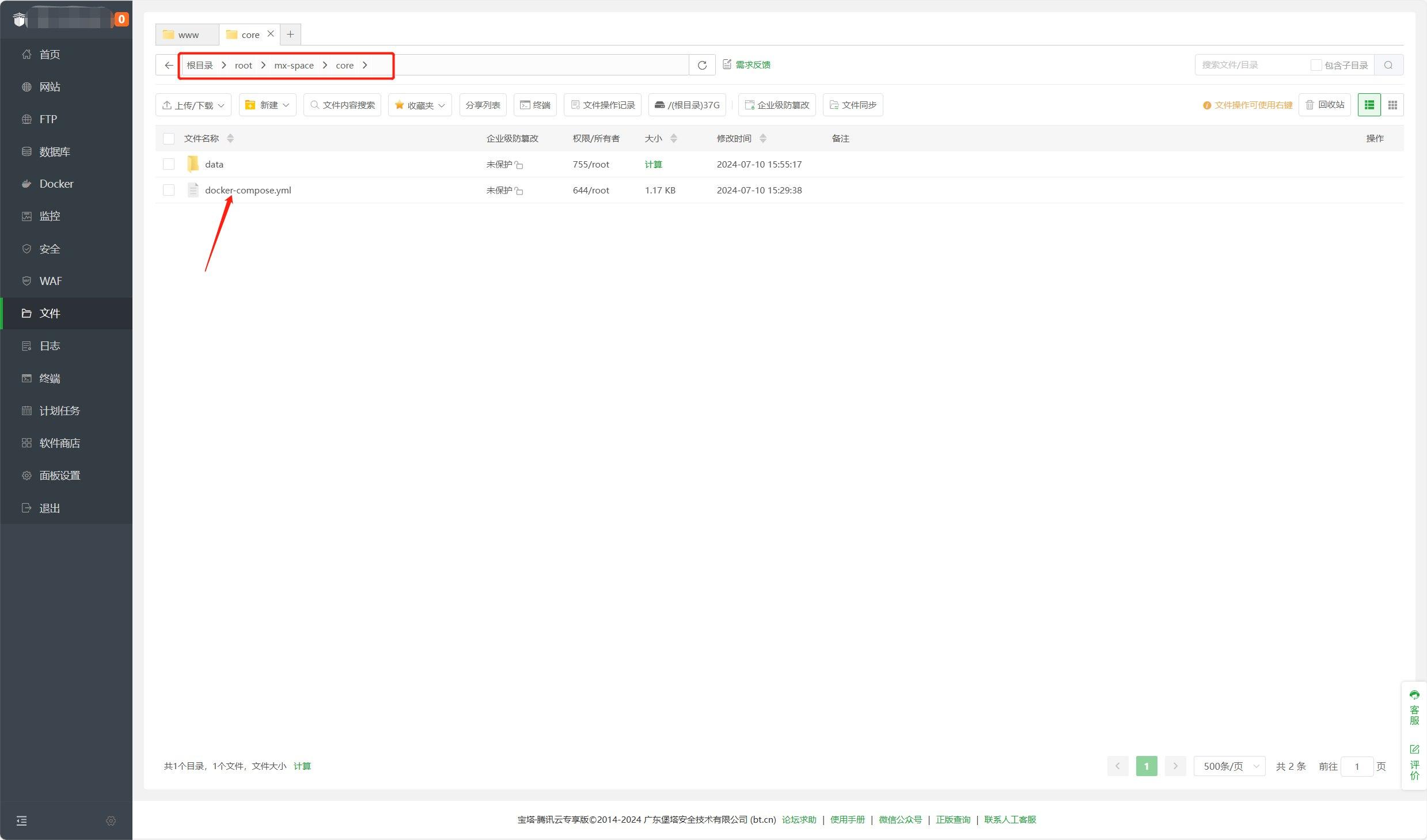Toggle tamper-protection lock for data row
The image size is (1427, 840).
tap(519, 165)
